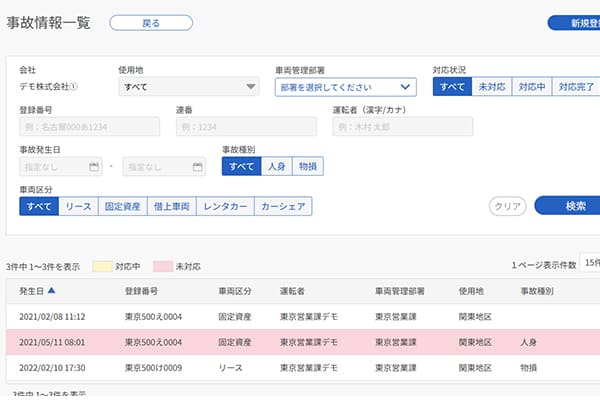Filter by 対応中 status
Image resolution: width=600 pixels, height=400 pixels.
click(x=532, y=87)
